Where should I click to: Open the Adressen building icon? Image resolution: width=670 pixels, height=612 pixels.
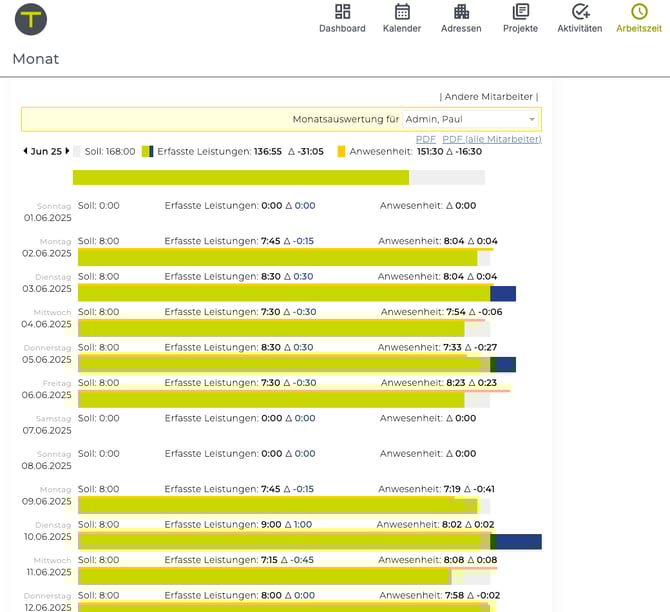pyautogui.click(x=461, y=12)
